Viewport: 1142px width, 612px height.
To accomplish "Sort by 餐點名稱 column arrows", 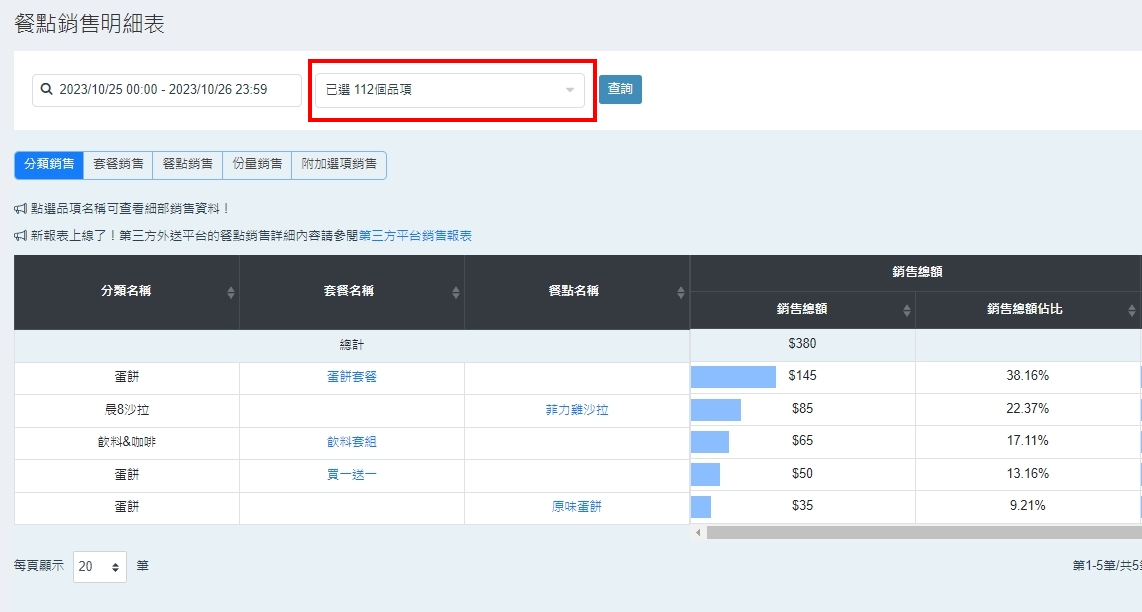I will click(x=681, y=292).
